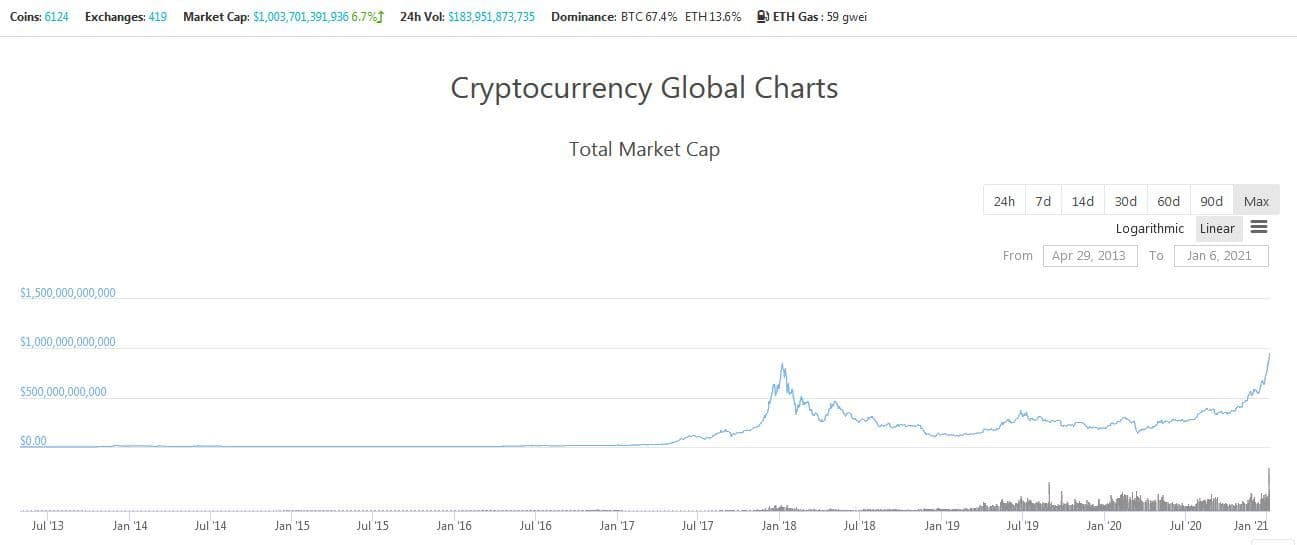Click the 59 gwei gas value
The image size is (1297, 545).
847,17
